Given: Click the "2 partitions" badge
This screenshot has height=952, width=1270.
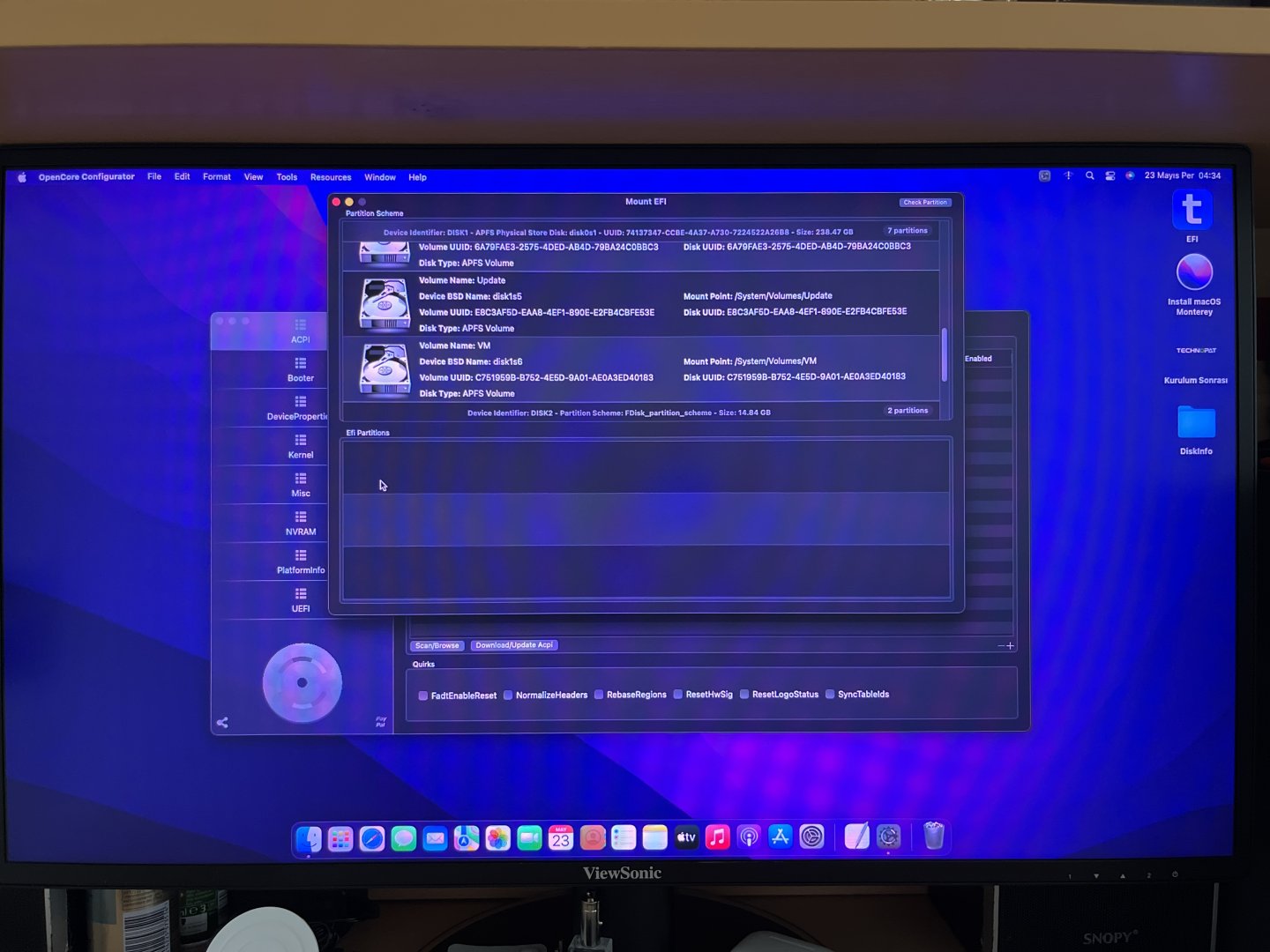Looking at the screenshot, I should tap(908, 411).
